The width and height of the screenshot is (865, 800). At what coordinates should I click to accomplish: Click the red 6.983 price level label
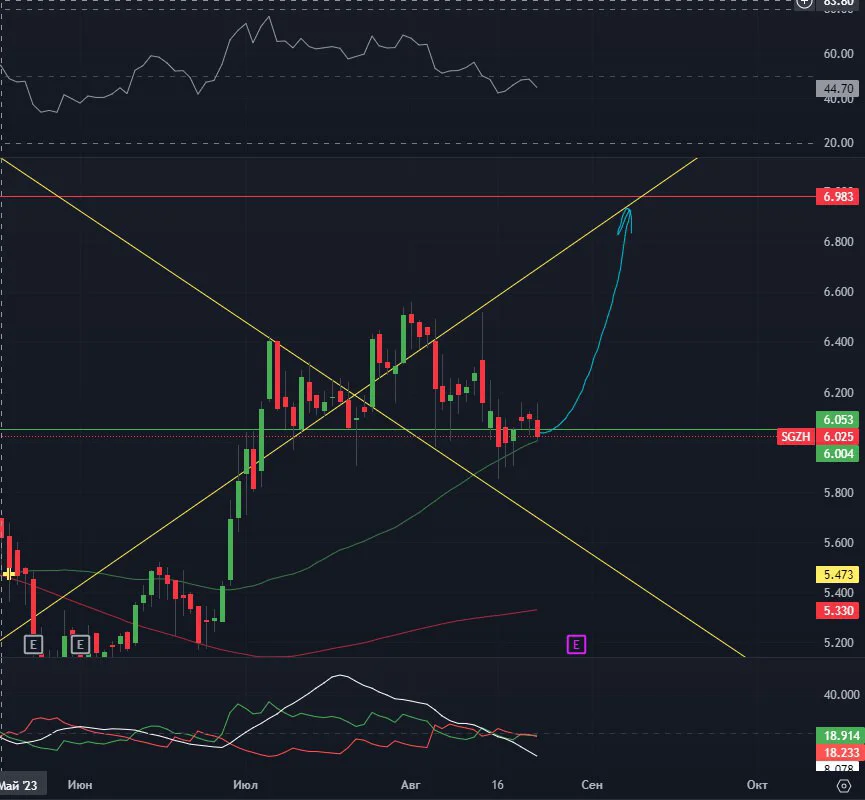point(837,196)
